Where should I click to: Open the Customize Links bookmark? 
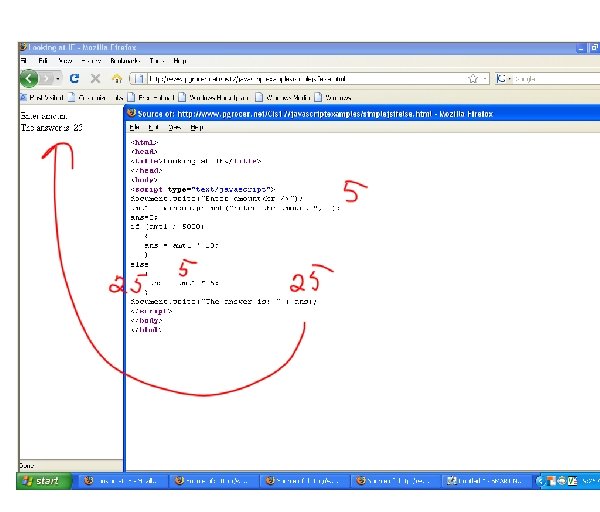point(96,98)
